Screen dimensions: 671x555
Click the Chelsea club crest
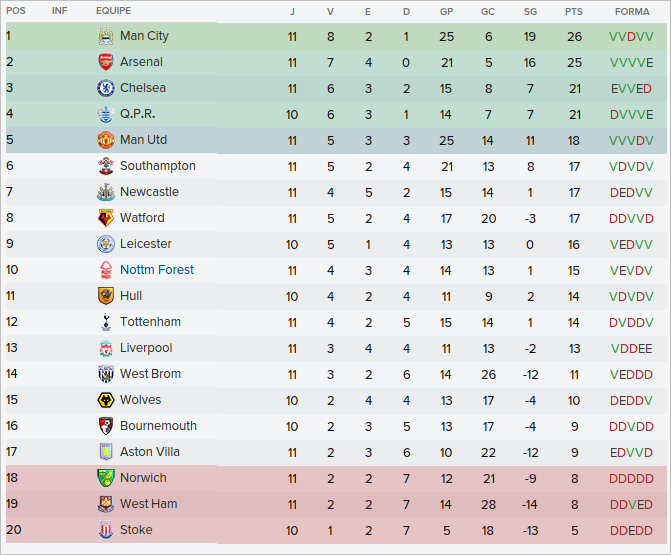pyautogui.click(x=106, y=88)
